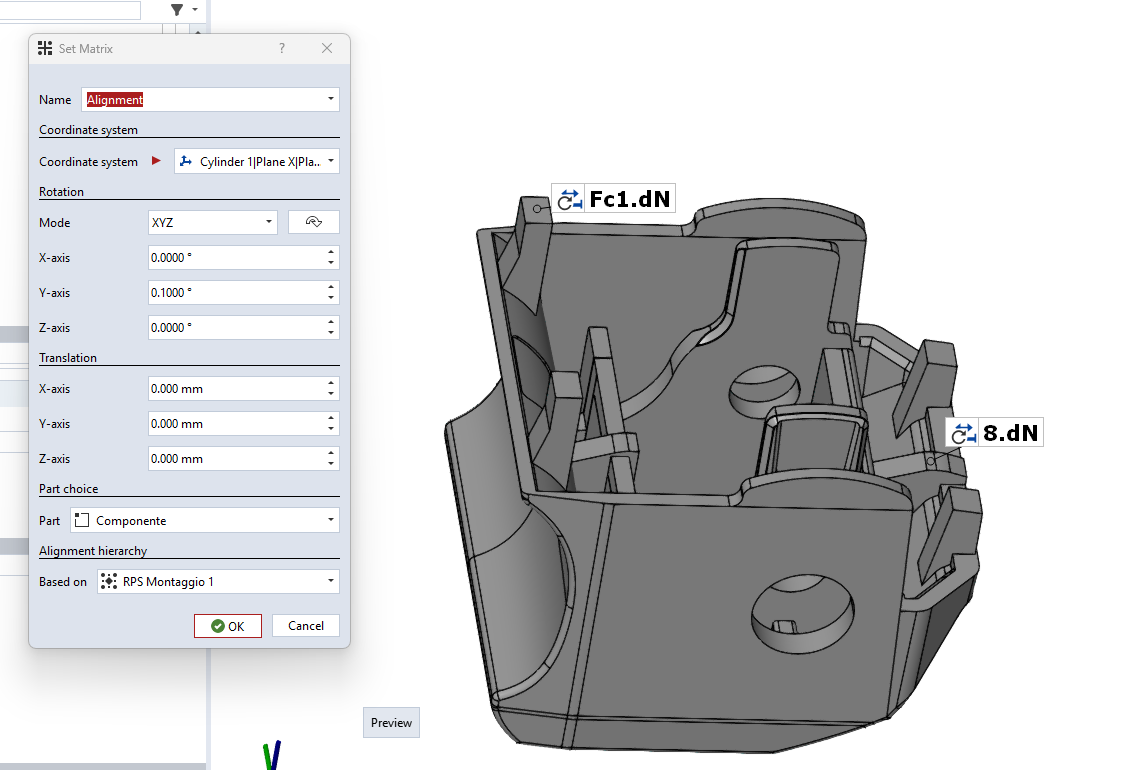Image resolution: width=1132 pixels, height=770 pixels.
Task: Click the rotation reset icon button
Action: click(313, 222)
